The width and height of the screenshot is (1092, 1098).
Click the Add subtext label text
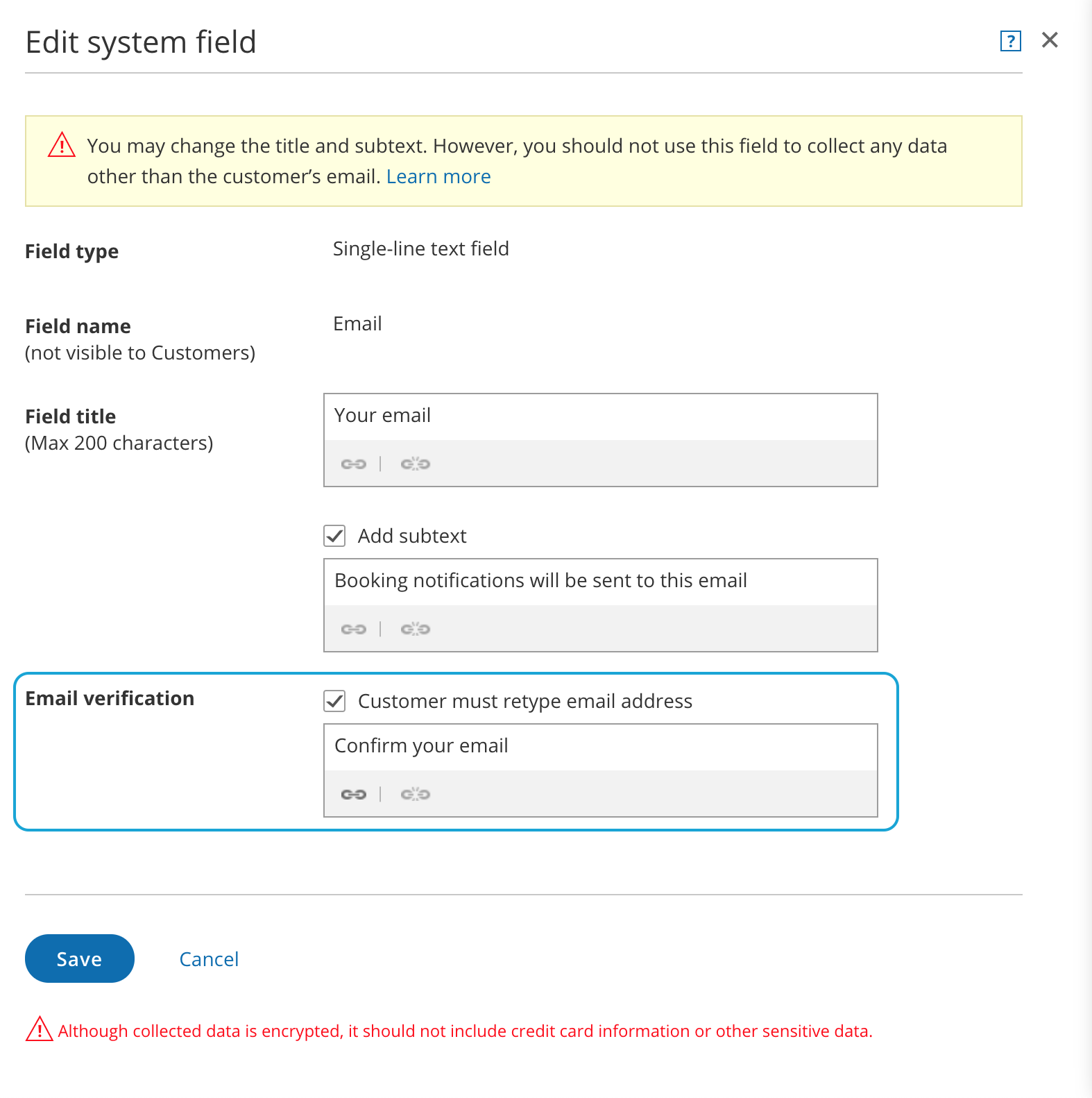(x=412, y=536)
